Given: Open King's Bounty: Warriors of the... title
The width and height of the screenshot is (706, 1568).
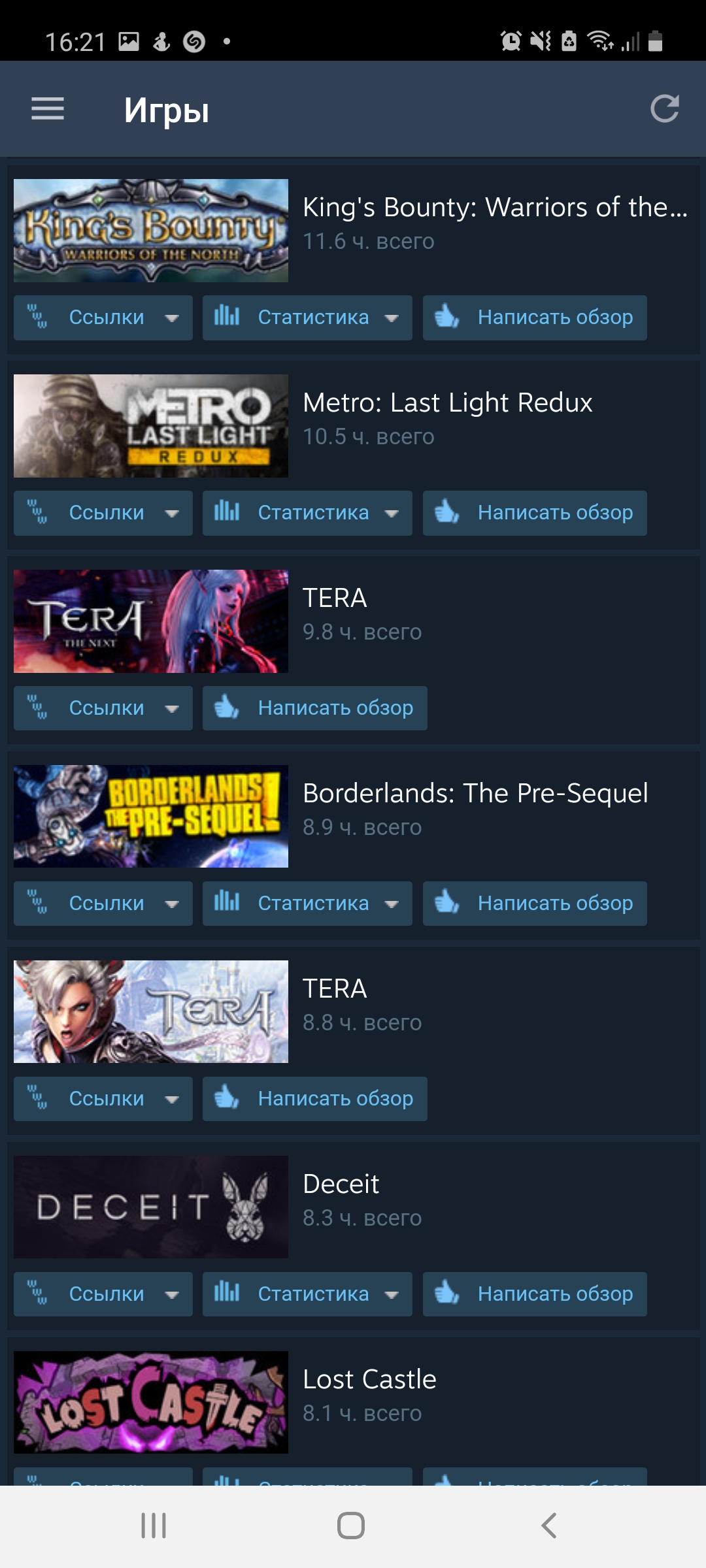Looking at the screenshot, I should point(496,207).
